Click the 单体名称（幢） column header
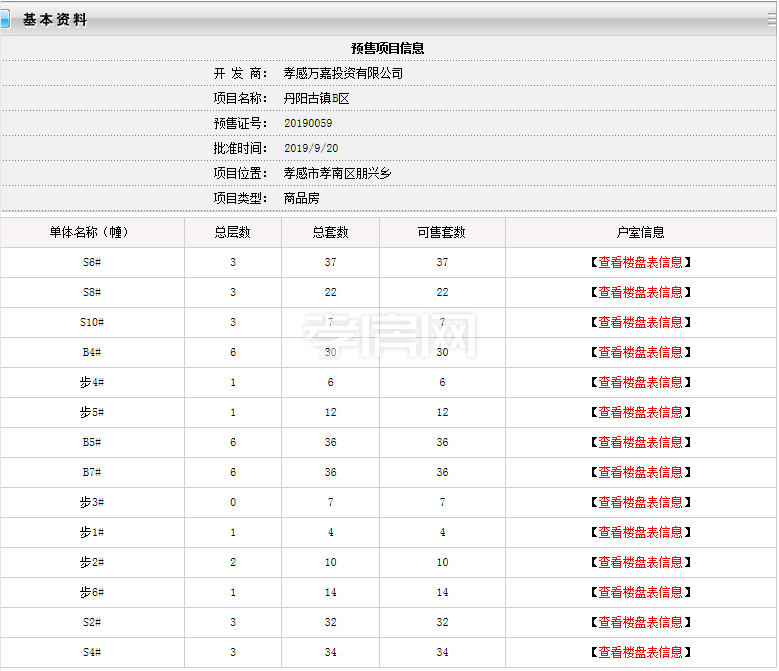 92,232
